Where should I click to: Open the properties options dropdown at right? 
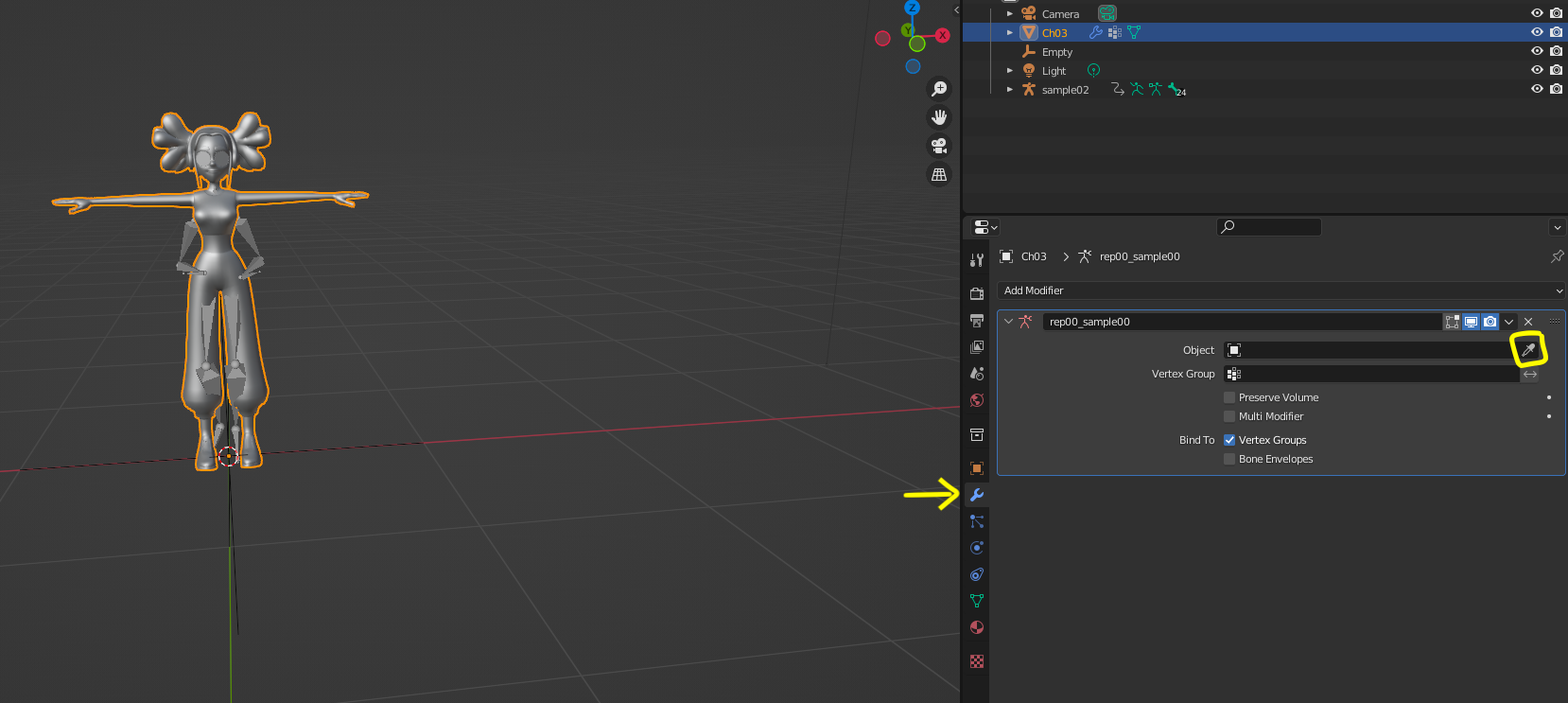pos(1558,227)
